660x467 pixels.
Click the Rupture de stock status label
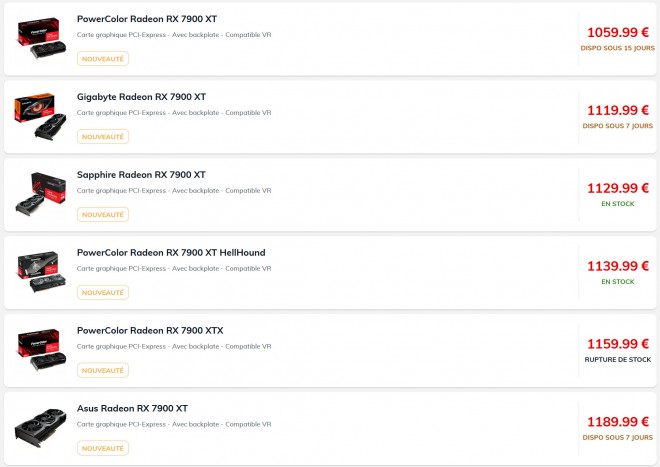pos(618,359)
